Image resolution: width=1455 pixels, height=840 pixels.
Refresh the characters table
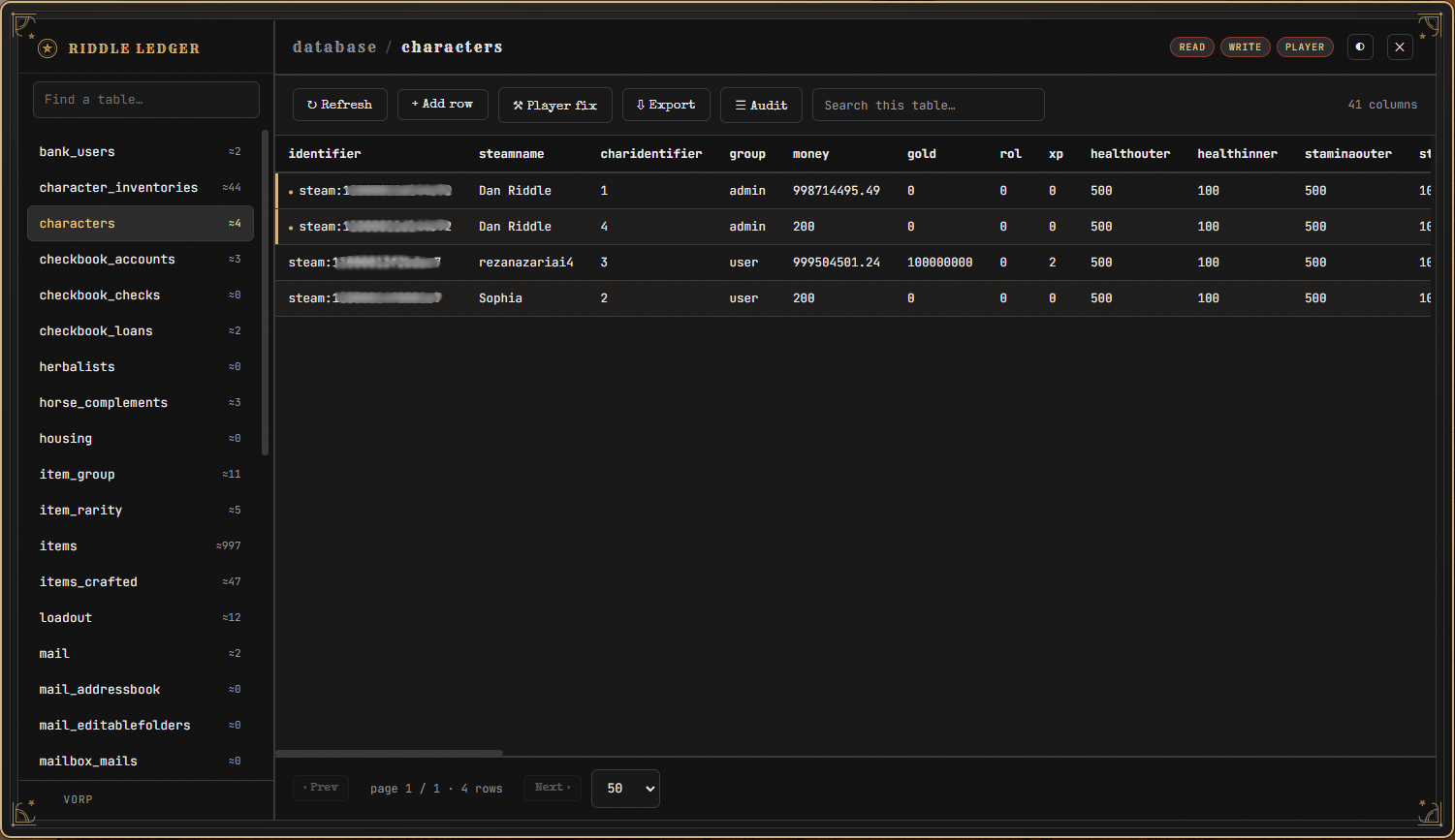340,105
